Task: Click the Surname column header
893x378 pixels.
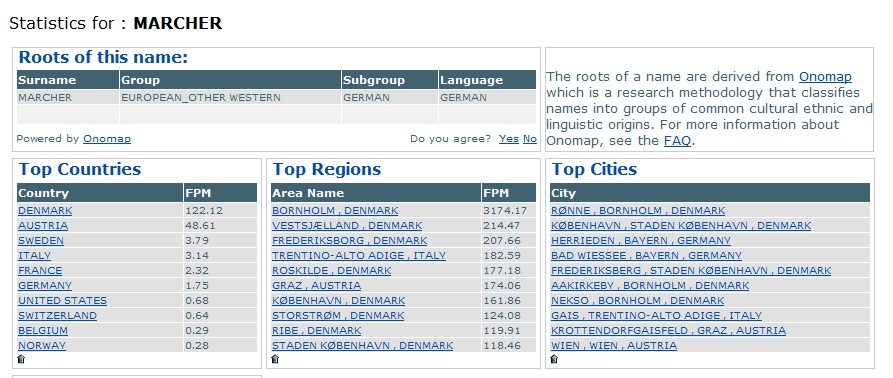Action: click(68, 80)
